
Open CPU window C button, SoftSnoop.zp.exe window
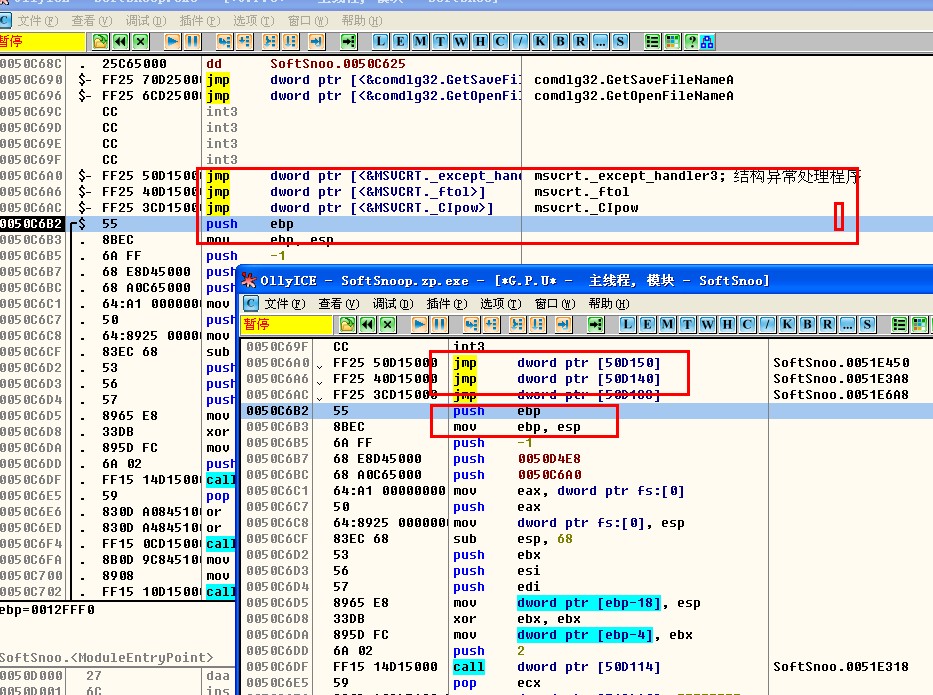[748, 324]
